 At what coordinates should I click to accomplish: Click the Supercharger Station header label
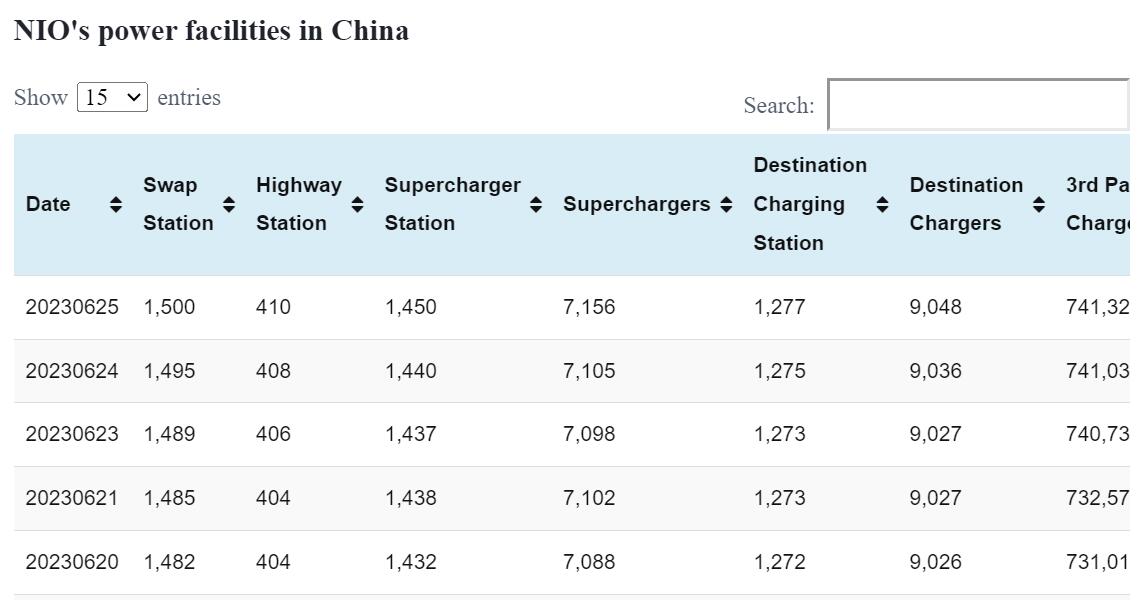(452, 204)
